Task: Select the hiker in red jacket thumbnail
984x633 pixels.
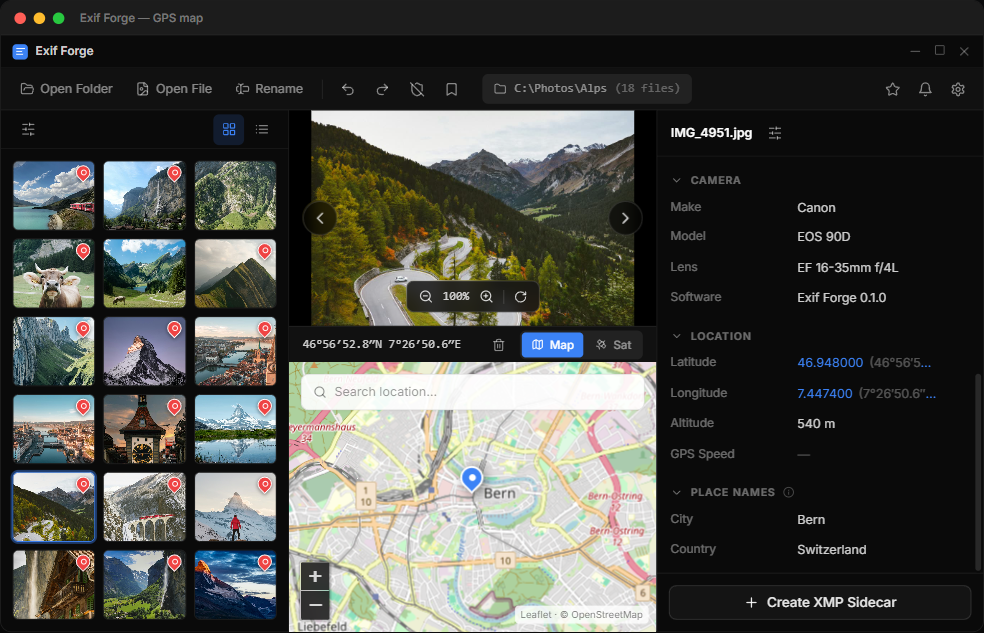Action: (x=235, y=506)
